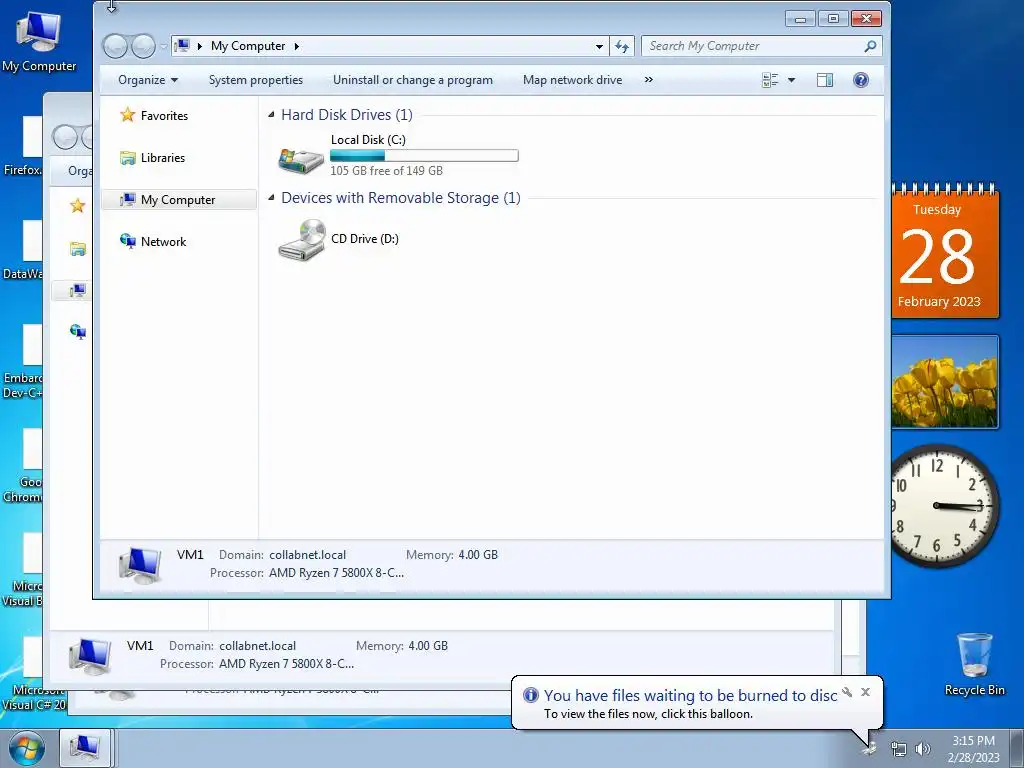
Task: Click VM1 computer icon in background window
Action: click(x=90, y=655)
